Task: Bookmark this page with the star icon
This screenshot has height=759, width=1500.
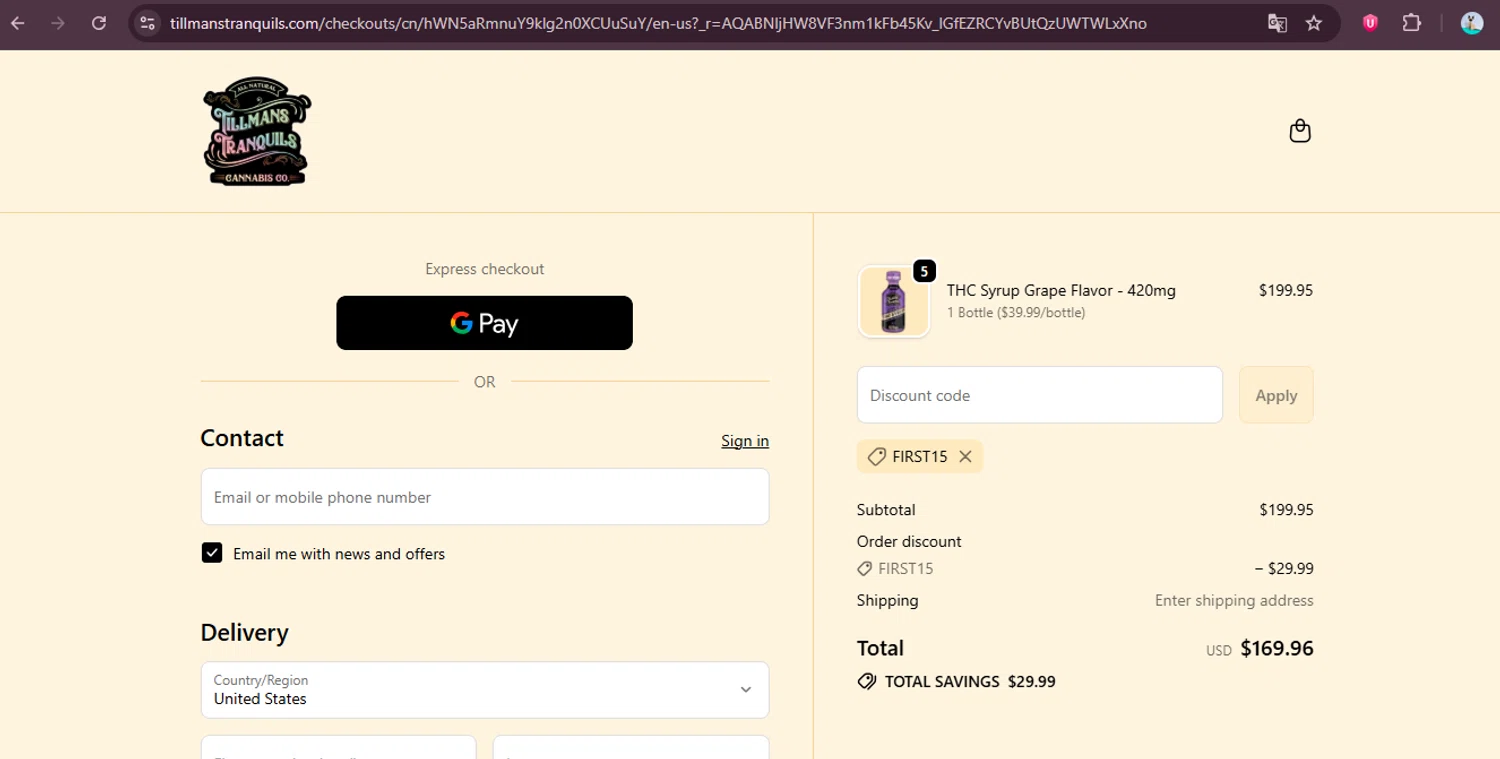Action: coord(1314,23)
